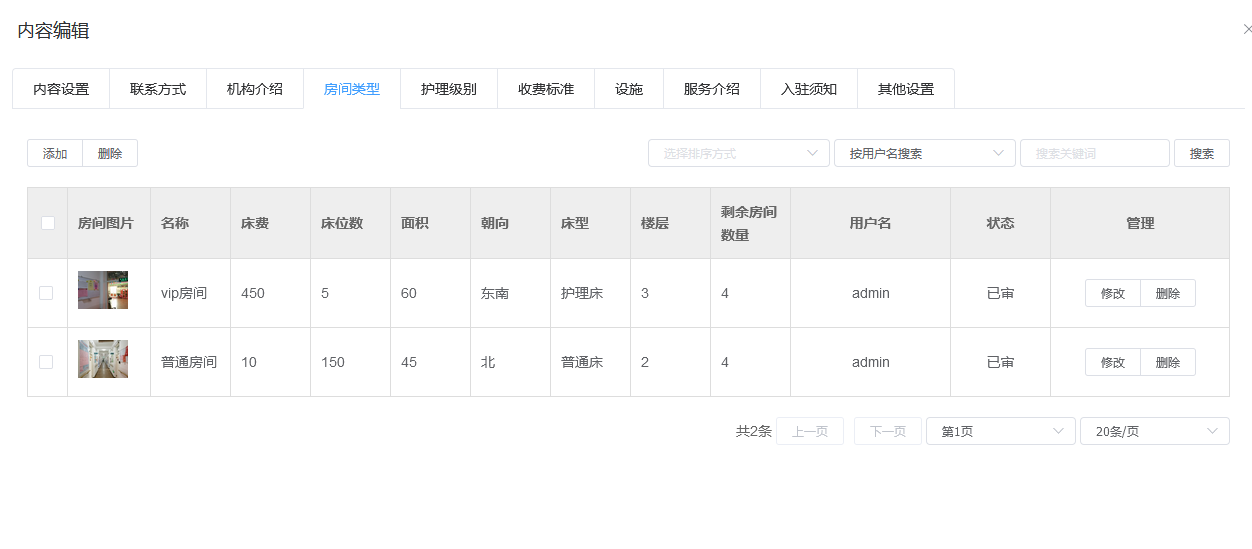1252x549 pixels.
Task: Open the 第1页 page selector dropdown
Action: point(1001,431)
